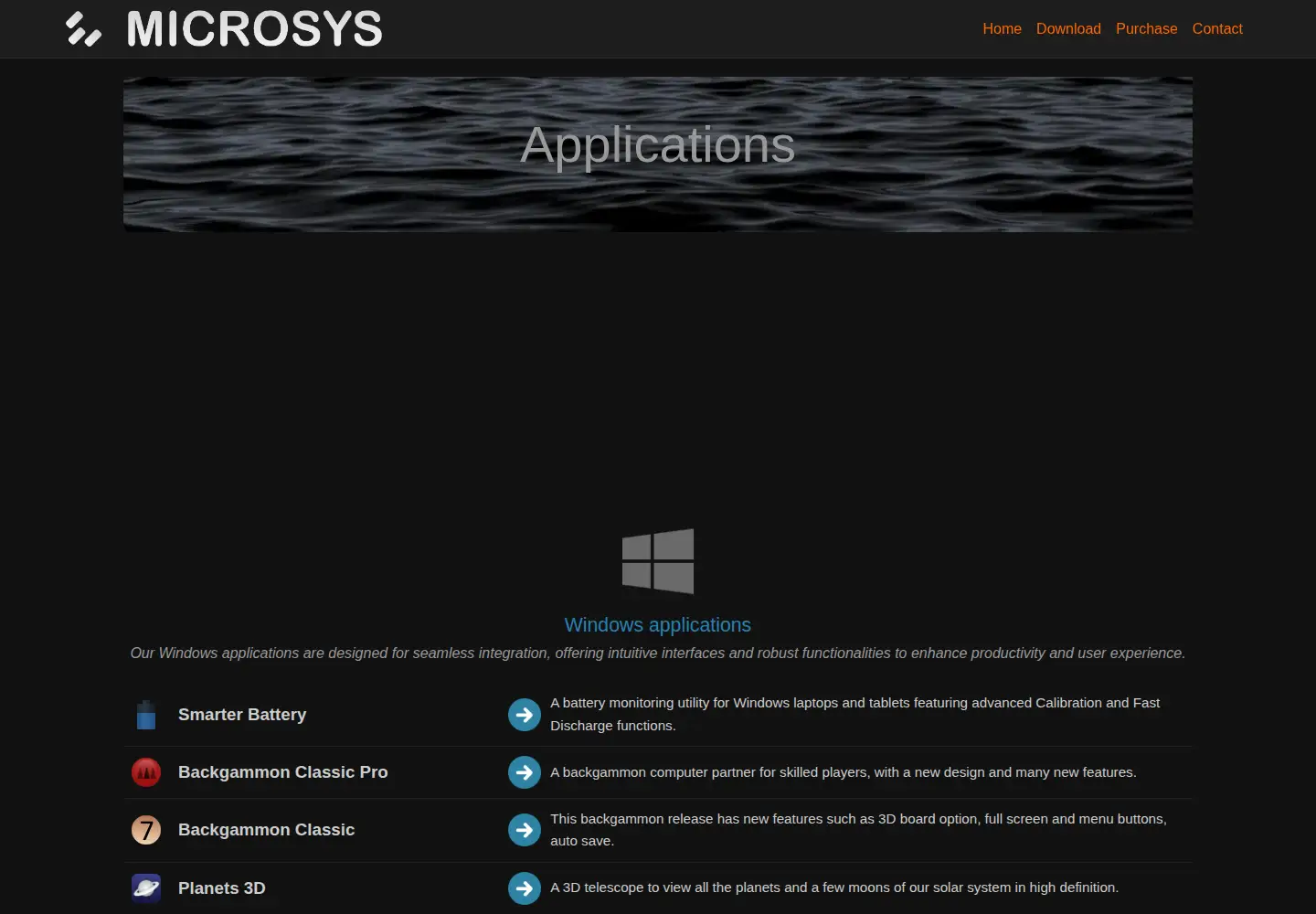Click the '3D board option' description text
1316x914 pixels.
click(858, 830)
